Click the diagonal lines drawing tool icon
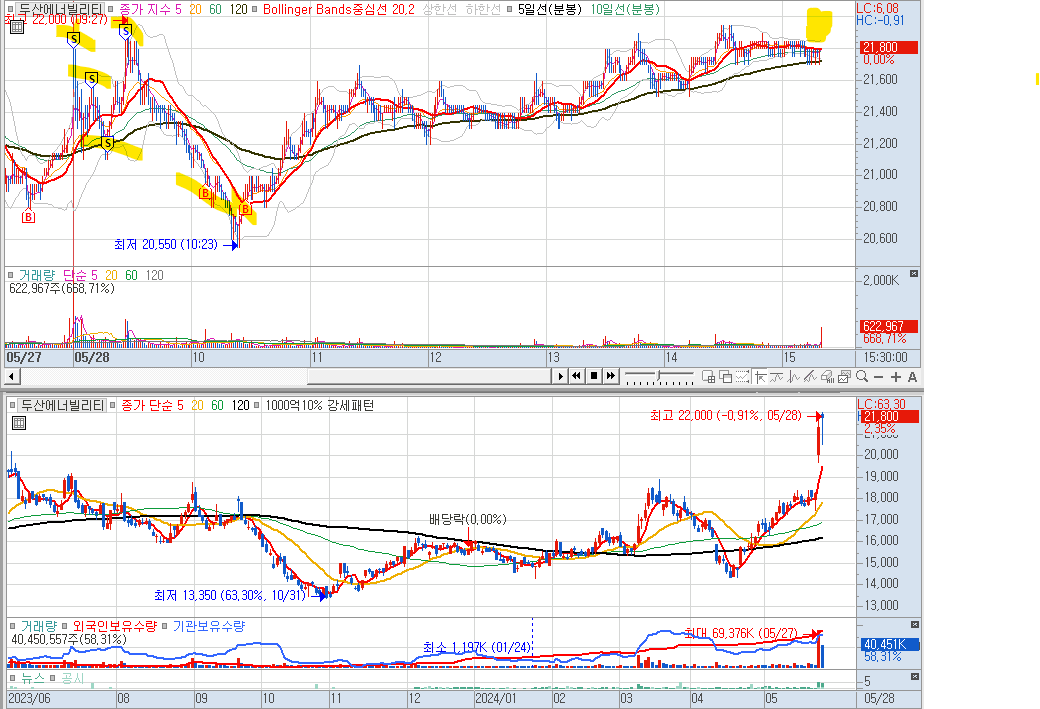The image size is (1040, 709). point(810,377)
